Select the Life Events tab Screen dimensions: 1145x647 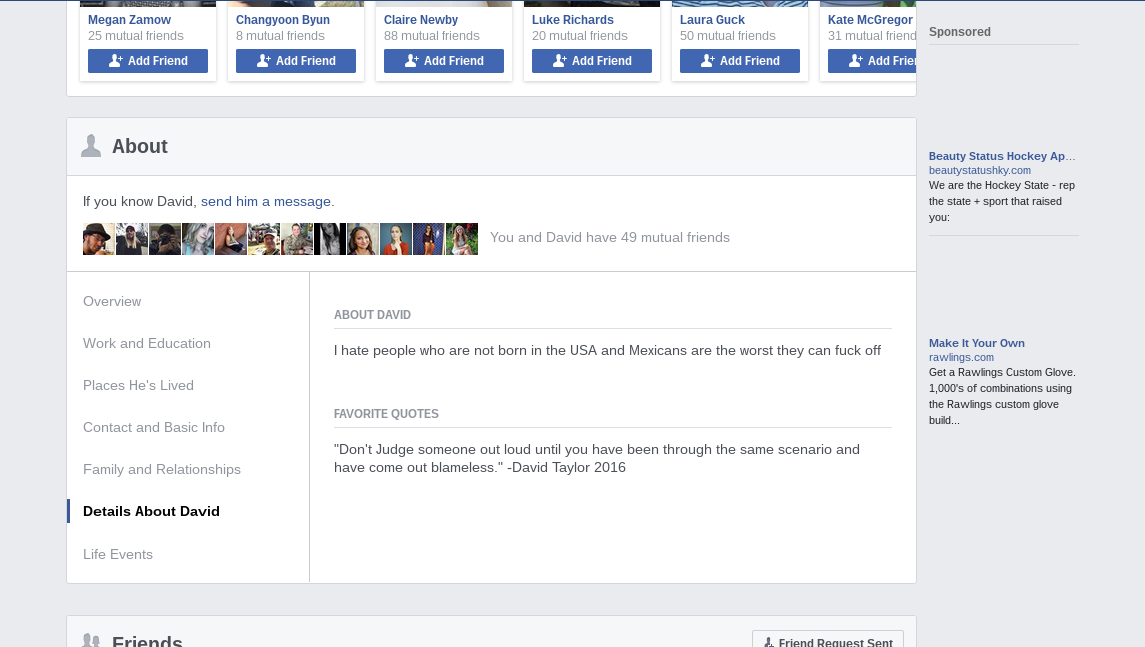(x=118, y=554)
